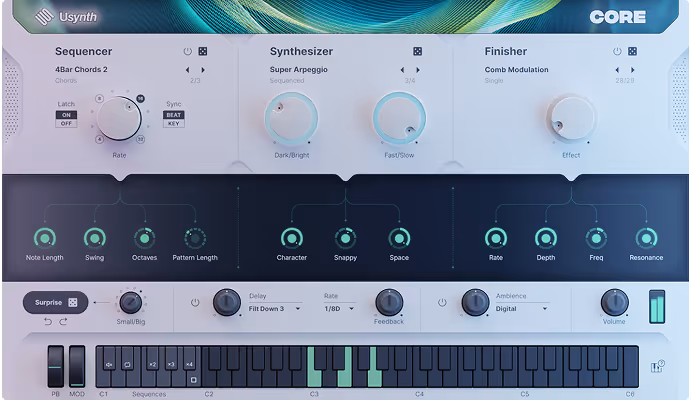Click the Ambience amount knob

(x=475, y=302)
